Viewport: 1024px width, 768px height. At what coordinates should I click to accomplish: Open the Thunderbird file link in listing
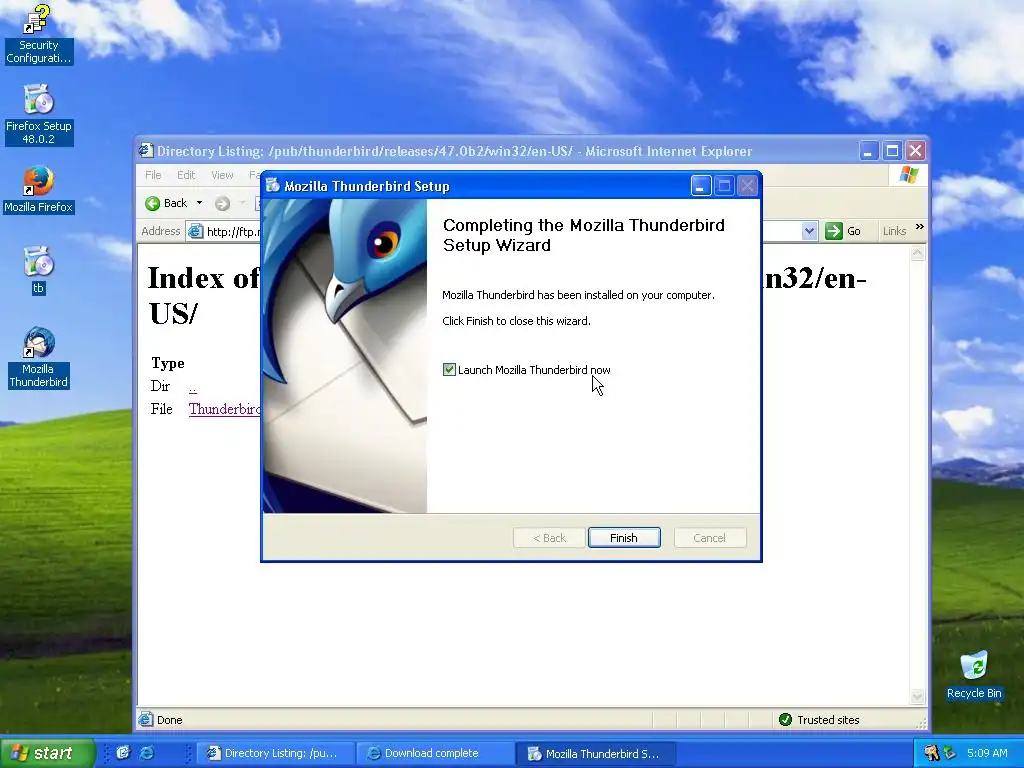(225, 409)
